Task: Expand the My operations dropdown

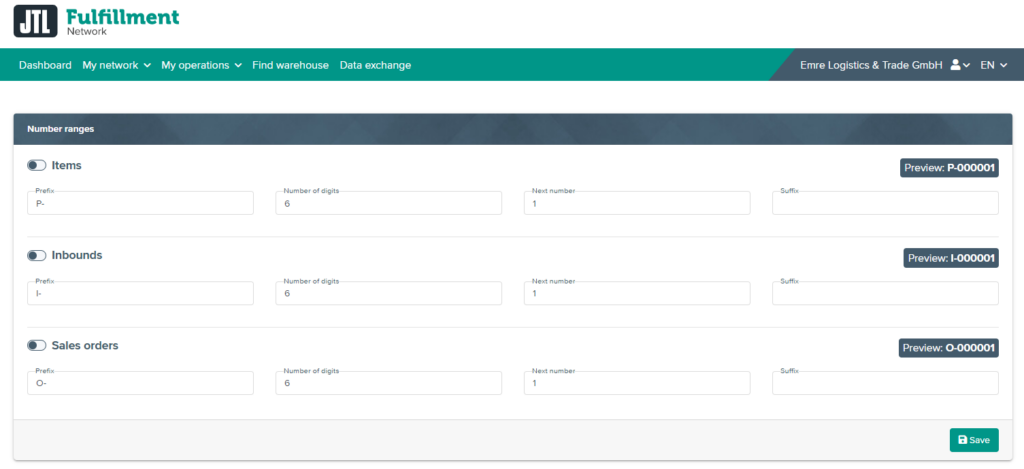Action: click(201, 65)
